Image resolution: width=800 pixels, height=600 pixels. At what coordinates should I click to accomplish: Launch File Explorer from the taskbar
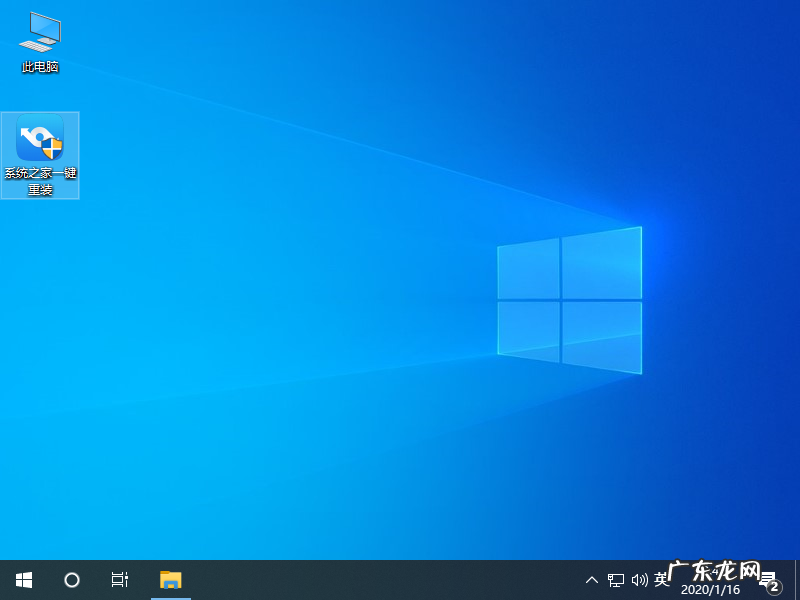coord(170,579)
